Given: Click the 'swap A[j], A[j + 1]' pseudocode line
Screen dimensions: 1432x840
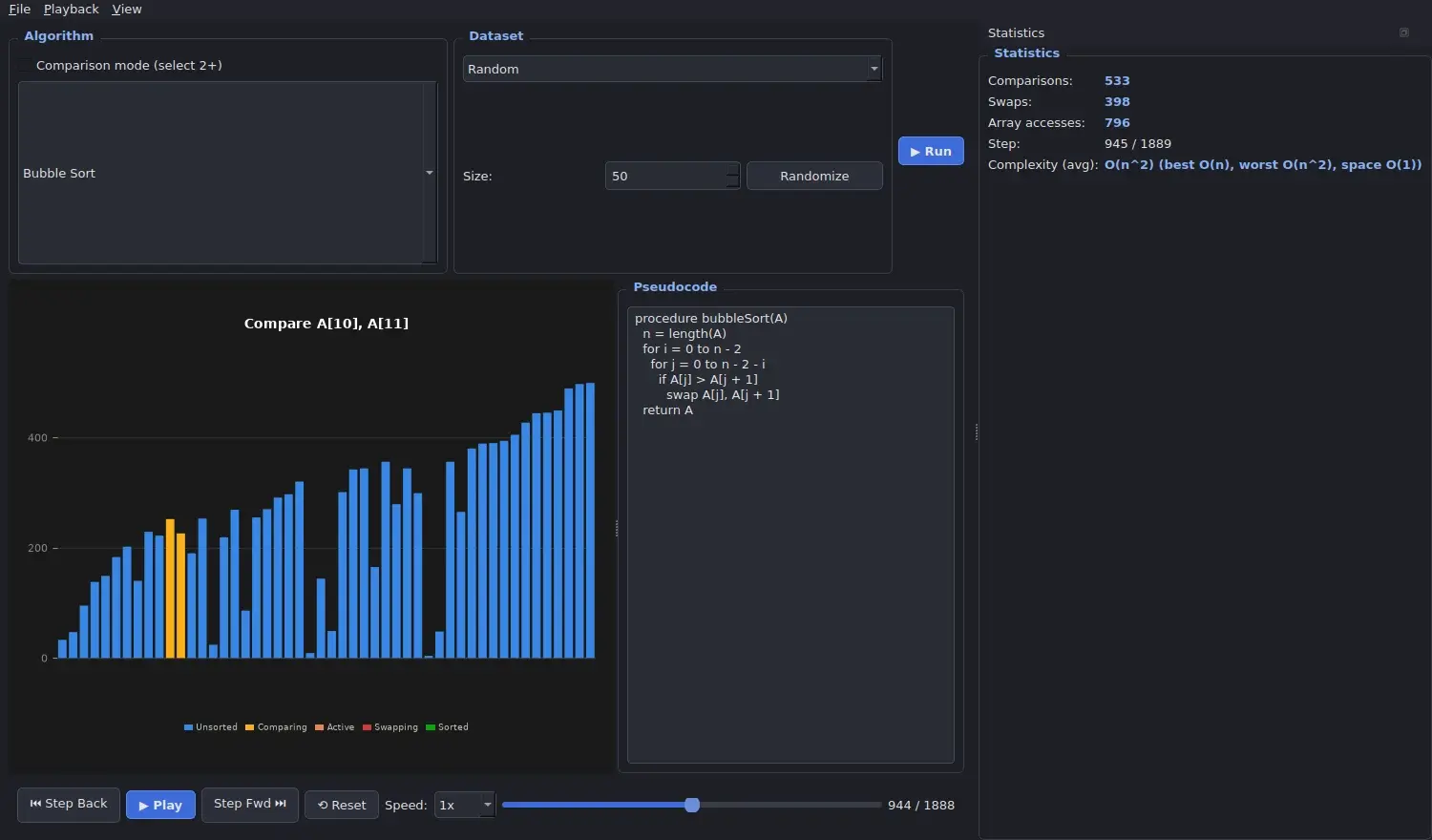Looking at the screenshot, I should [723, 394].
